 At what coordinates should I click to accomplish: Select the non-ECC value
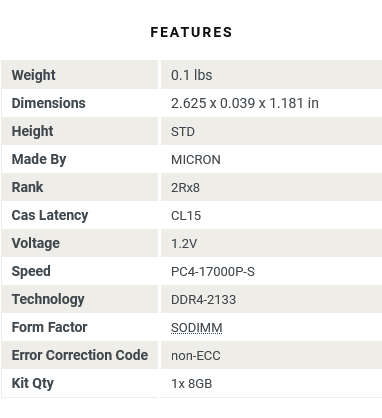pos(196,356)
